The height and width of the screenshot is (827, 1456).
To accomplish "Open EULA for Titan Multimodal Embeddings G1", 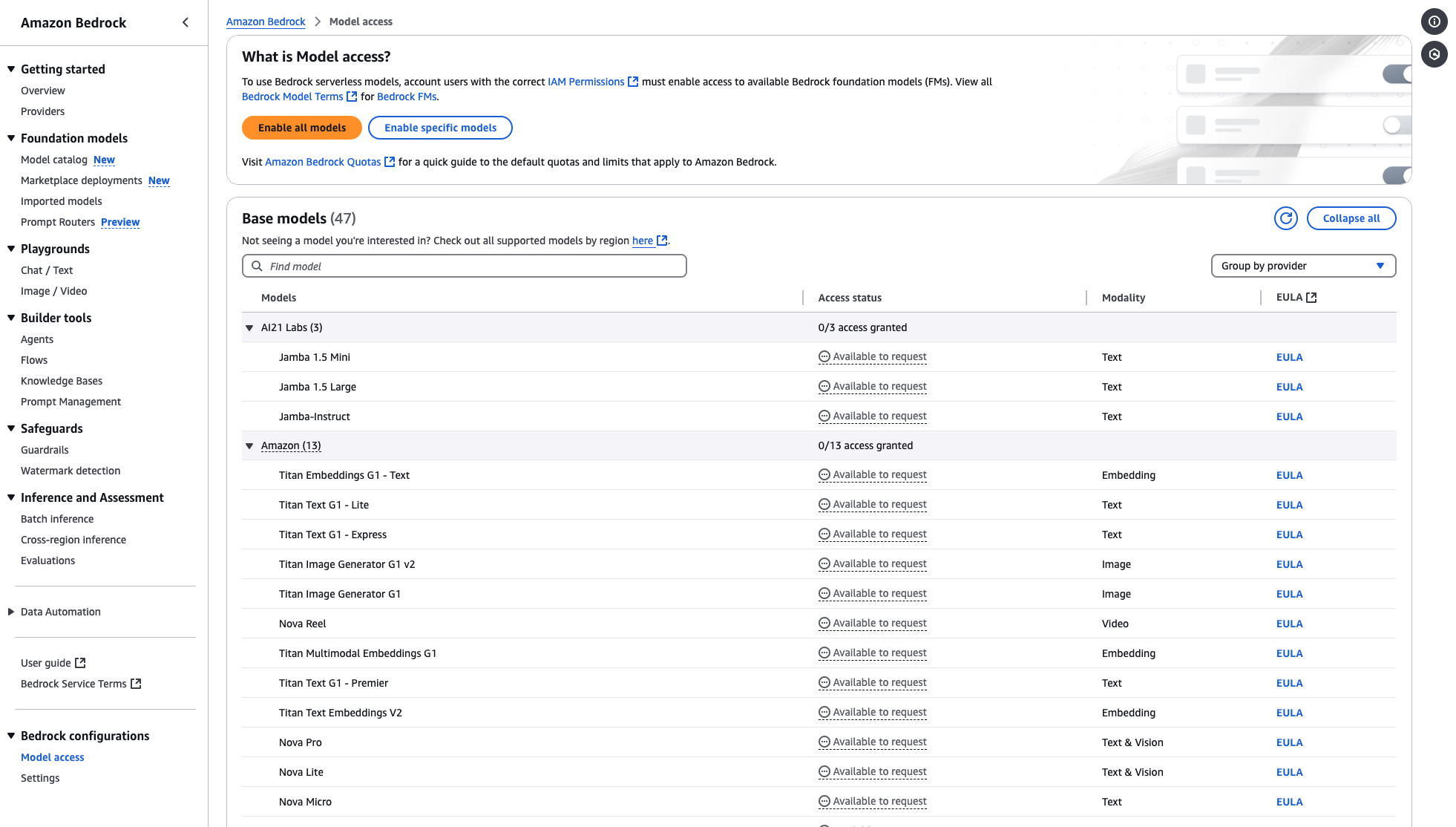I will (x=1289, y=653).
